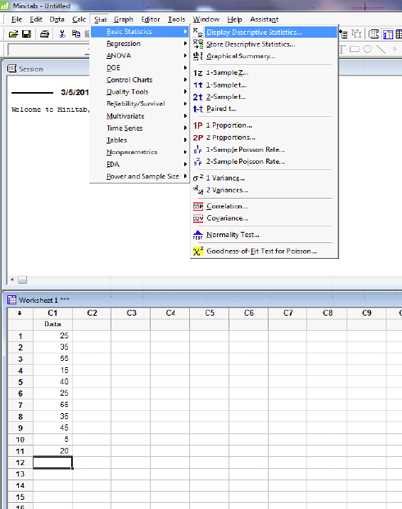Open Basic Statistics submenu entry
This screenshot has height=509, width=402.
coord(140,32)
